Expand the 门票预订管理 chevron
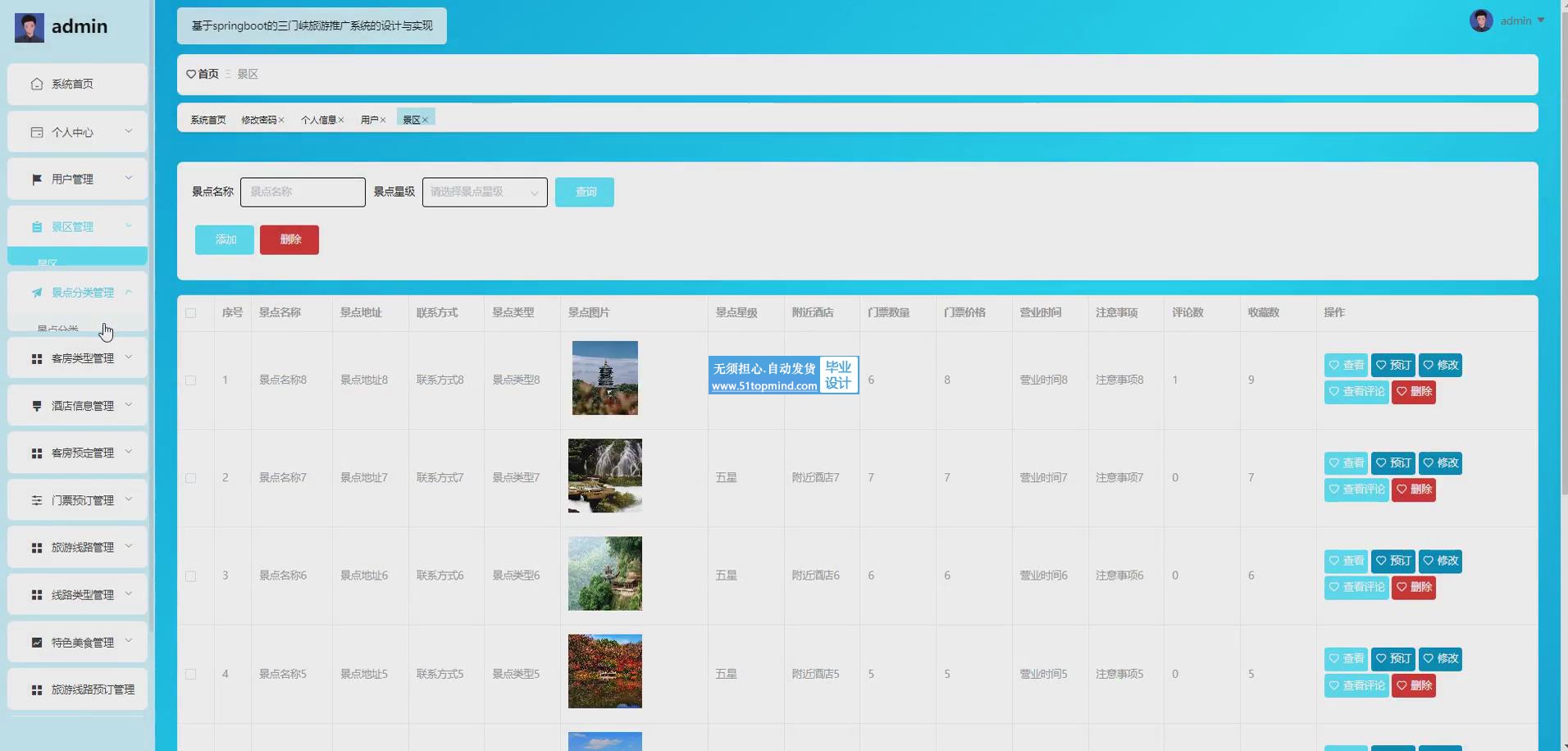 click(129, 499)
